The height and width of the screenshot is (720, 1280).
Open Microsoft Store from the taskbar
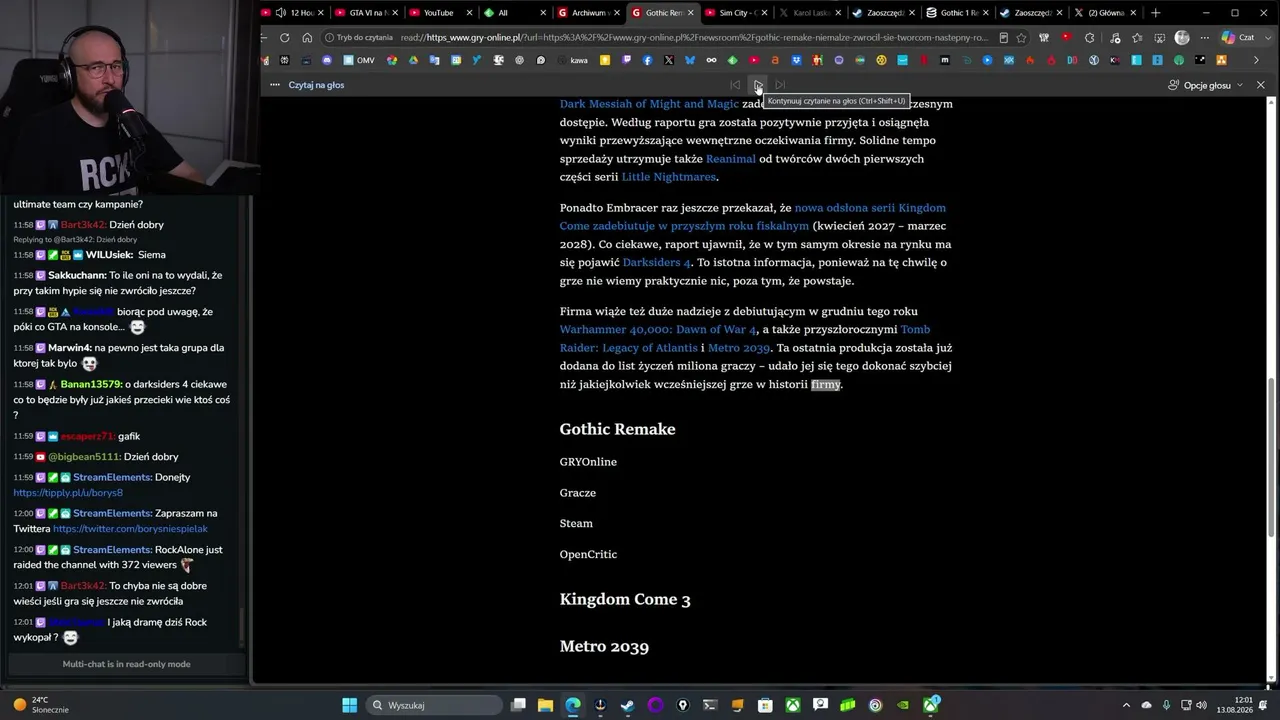click(765, 705)
